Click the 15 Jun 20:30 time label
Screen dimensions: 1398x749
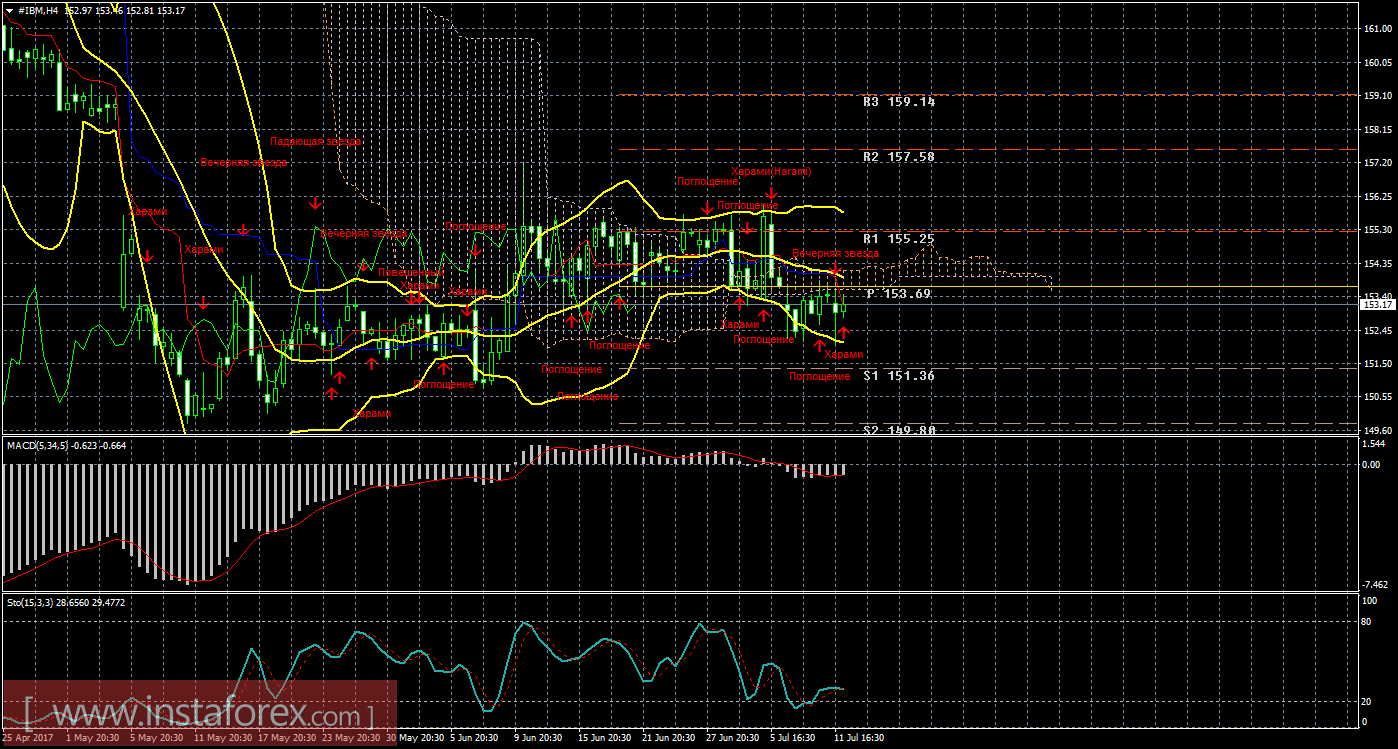(x=606, y=738)
